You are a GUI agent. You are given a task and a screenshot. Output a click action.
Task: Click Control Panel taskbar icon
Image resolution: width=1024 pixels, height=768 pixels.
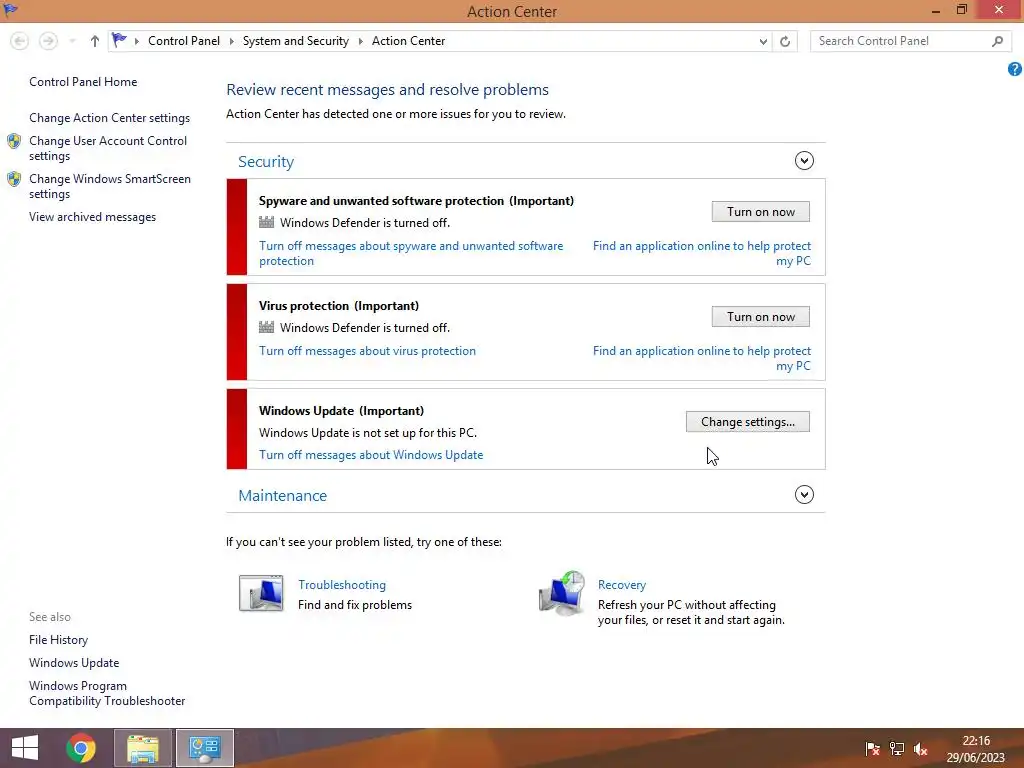click(205, 748)
